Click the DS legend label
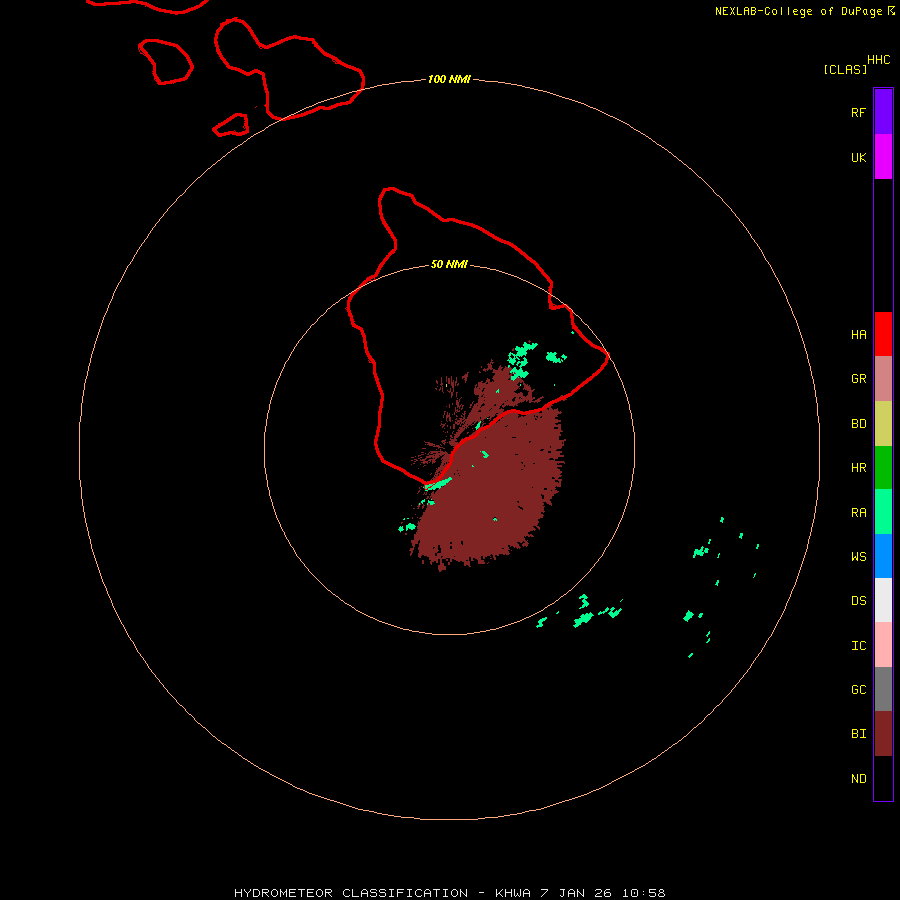 858,601
